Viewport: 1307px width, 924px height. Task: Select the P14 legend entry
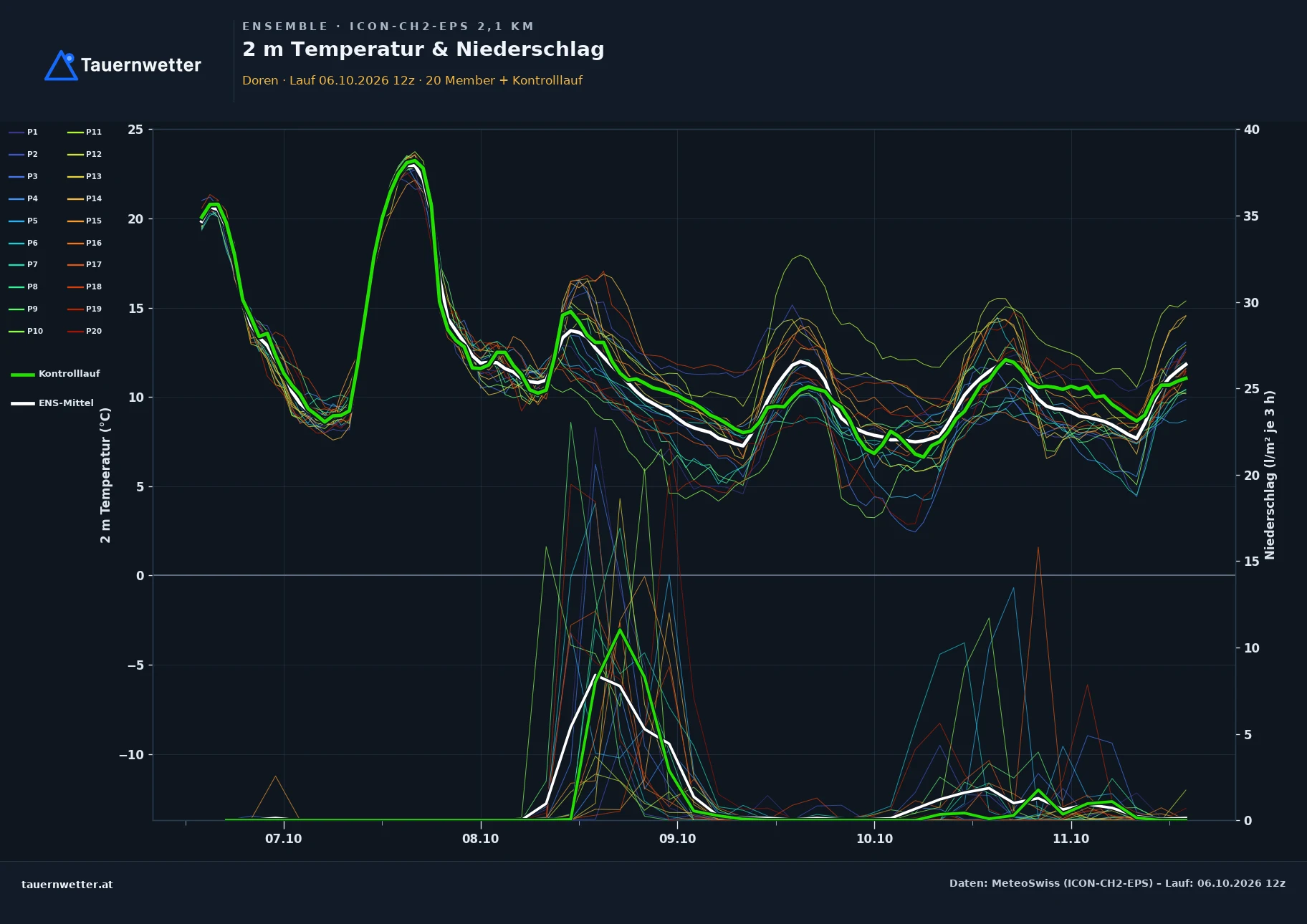click(85, 198)
